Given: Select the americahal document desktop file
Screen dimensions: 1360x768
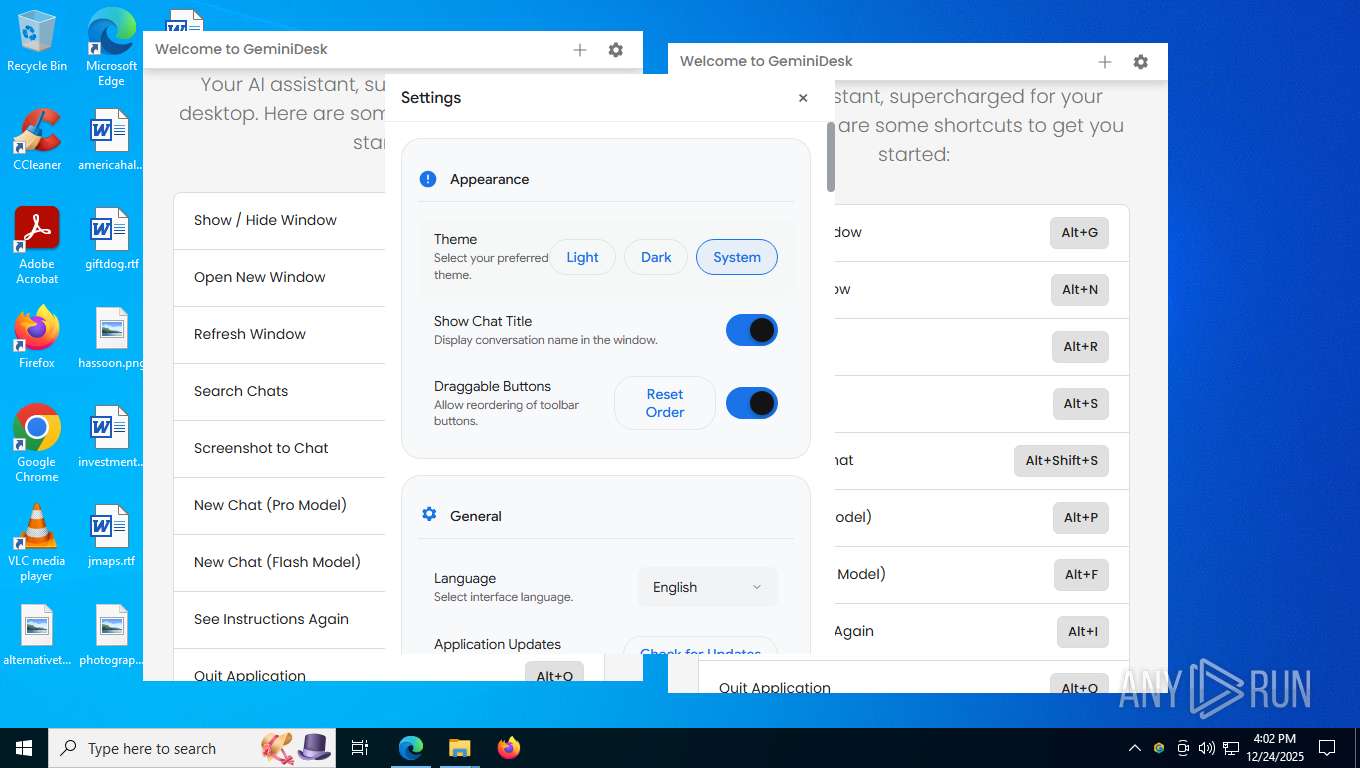Looking at the screenshot, I should click(111, 140).
